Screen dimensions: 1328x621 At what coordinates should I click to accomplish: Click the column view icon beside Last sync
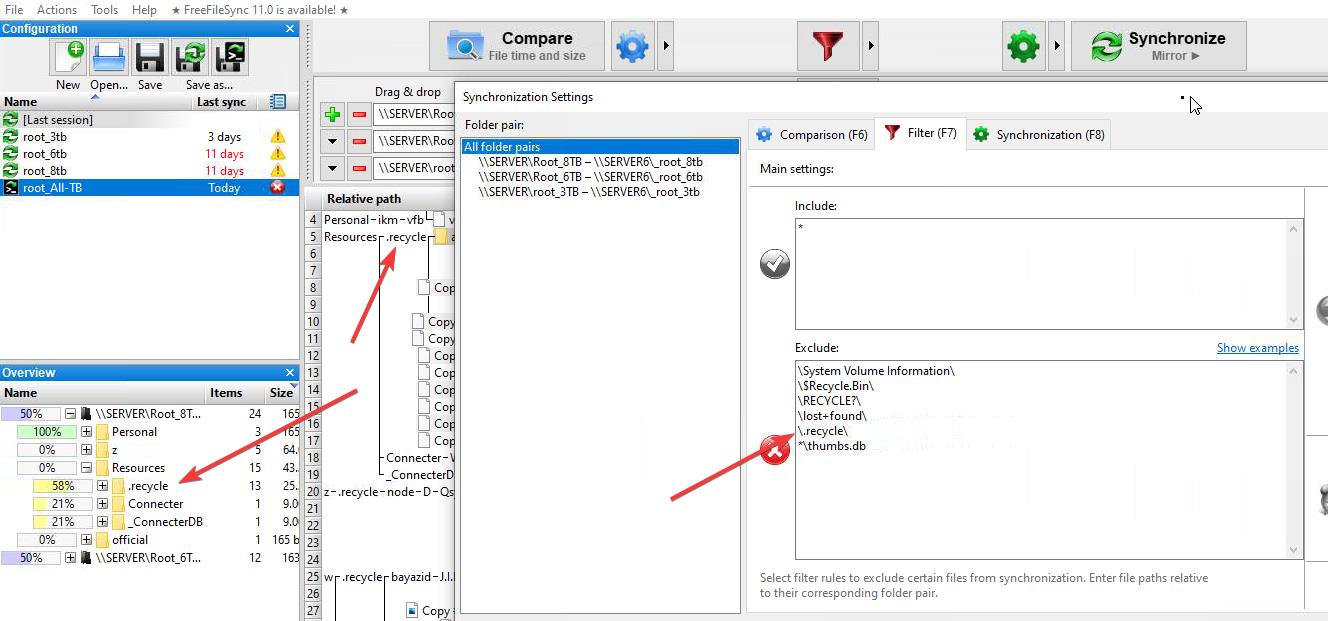tap(278, 102)
